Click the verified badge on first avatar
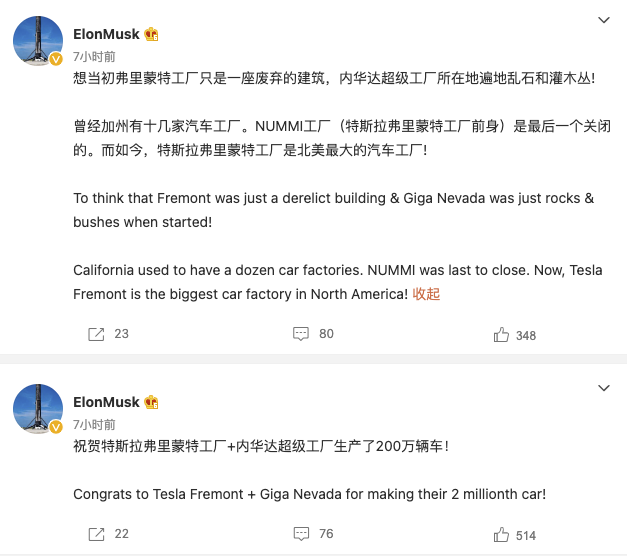The height and width of the screenshot is (556, 627). [x=57, y=60]
